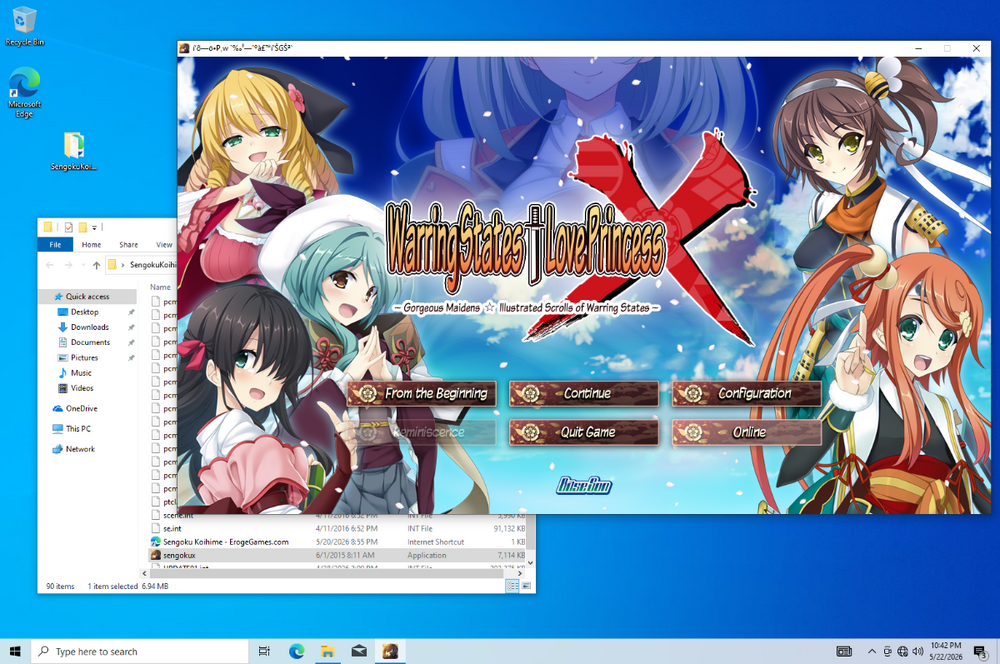Click Explorer's Back navigation arrow
Screen dimensions: 1000x664
(x=50, y=265)
